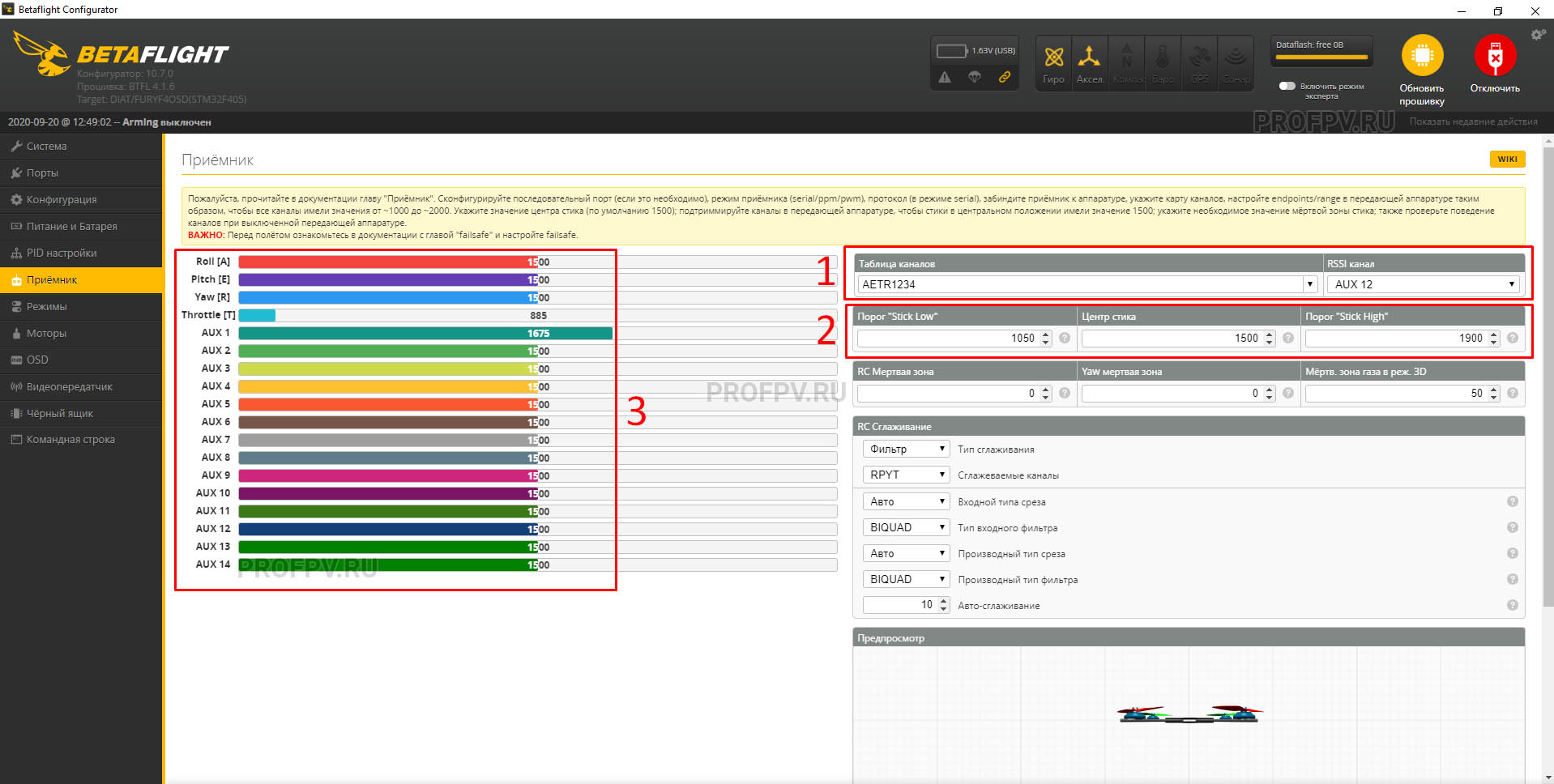The height and width of the screenshot is (784, 1554).
Task: Click the battery voltage indicator icon
Action: [x=952, y=51]
